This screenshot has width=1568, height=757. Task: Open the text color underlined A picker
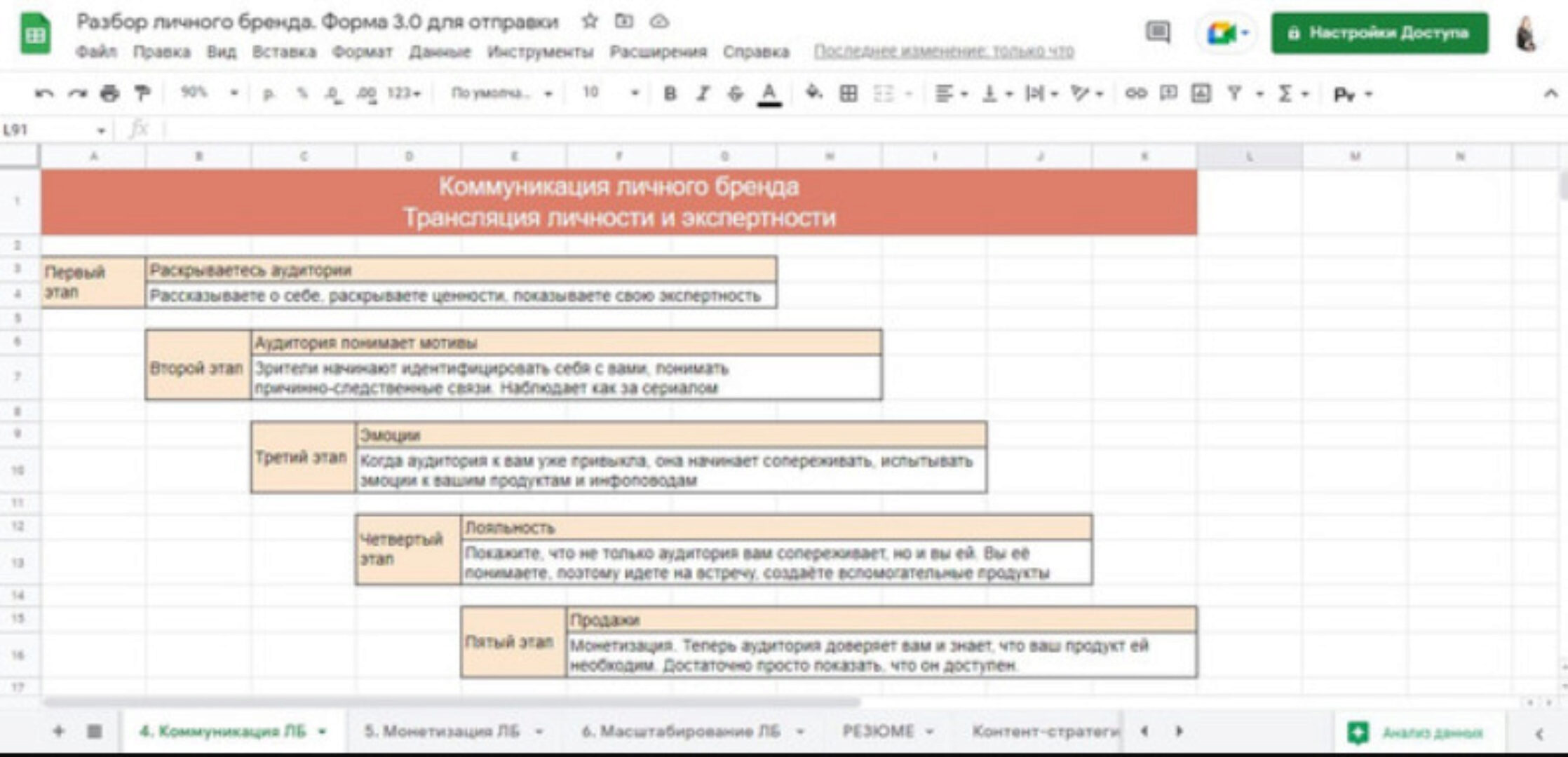[x=769, y=93]
